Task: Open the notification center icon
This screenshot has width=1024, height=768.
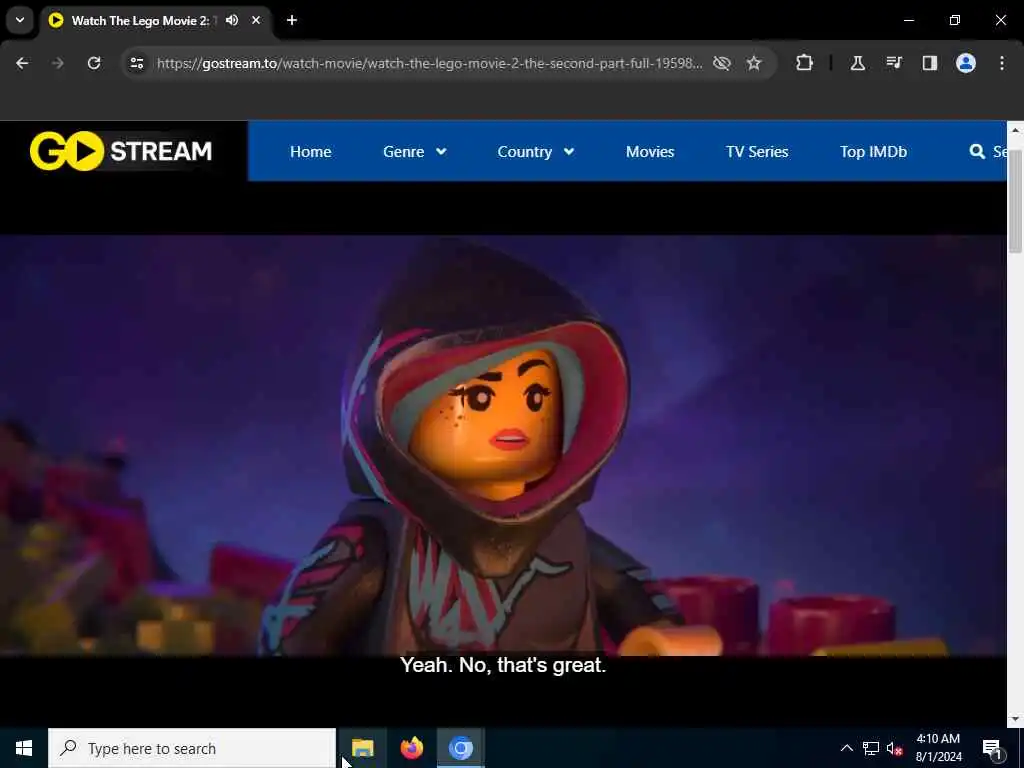Action: [x=992, y=748]
